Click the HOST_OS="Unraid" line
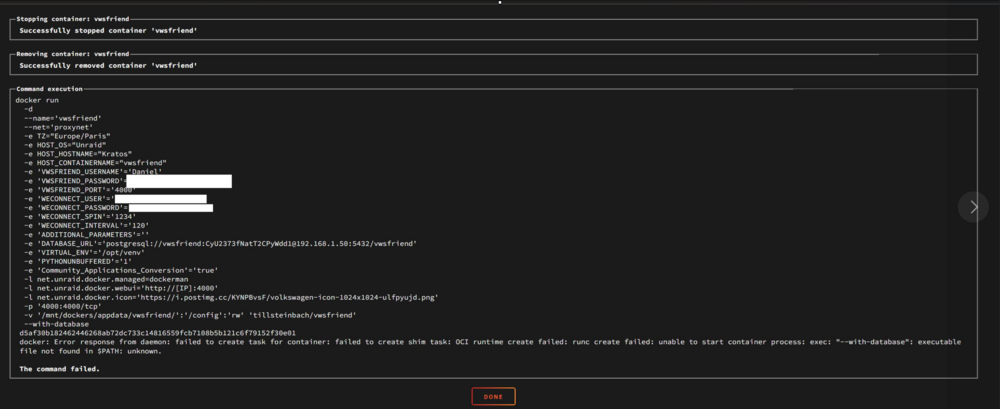The width and height of the screenshot is (1000, 409). (65, 145)
